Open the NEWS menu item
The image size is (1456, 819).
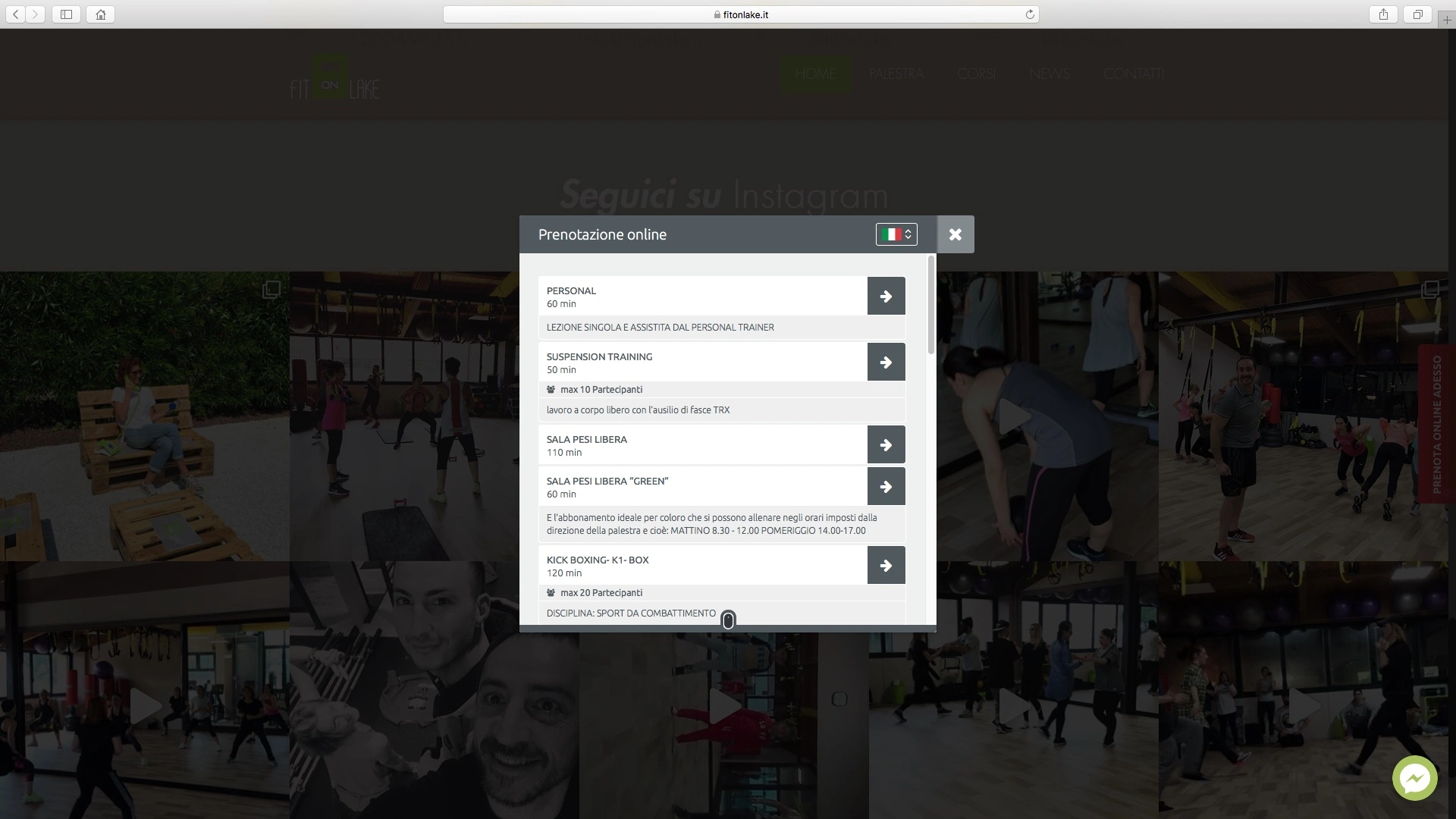point(1050,74)
